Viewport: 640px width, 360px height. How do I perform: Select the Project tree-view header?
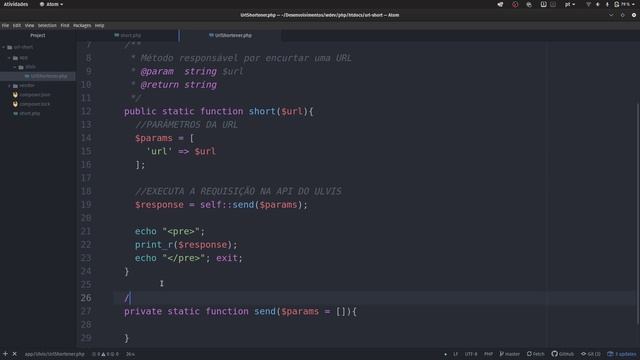pos(38,36)
